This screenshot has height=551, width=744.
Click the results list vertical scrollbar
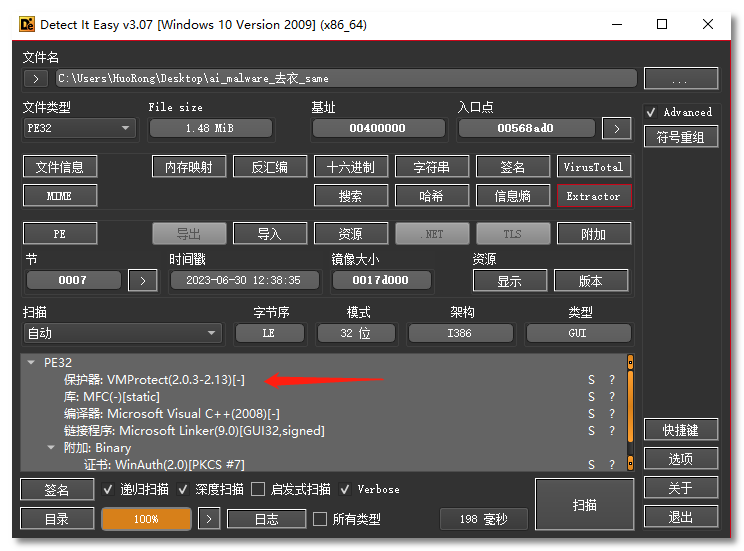click(x=630, y=412)
